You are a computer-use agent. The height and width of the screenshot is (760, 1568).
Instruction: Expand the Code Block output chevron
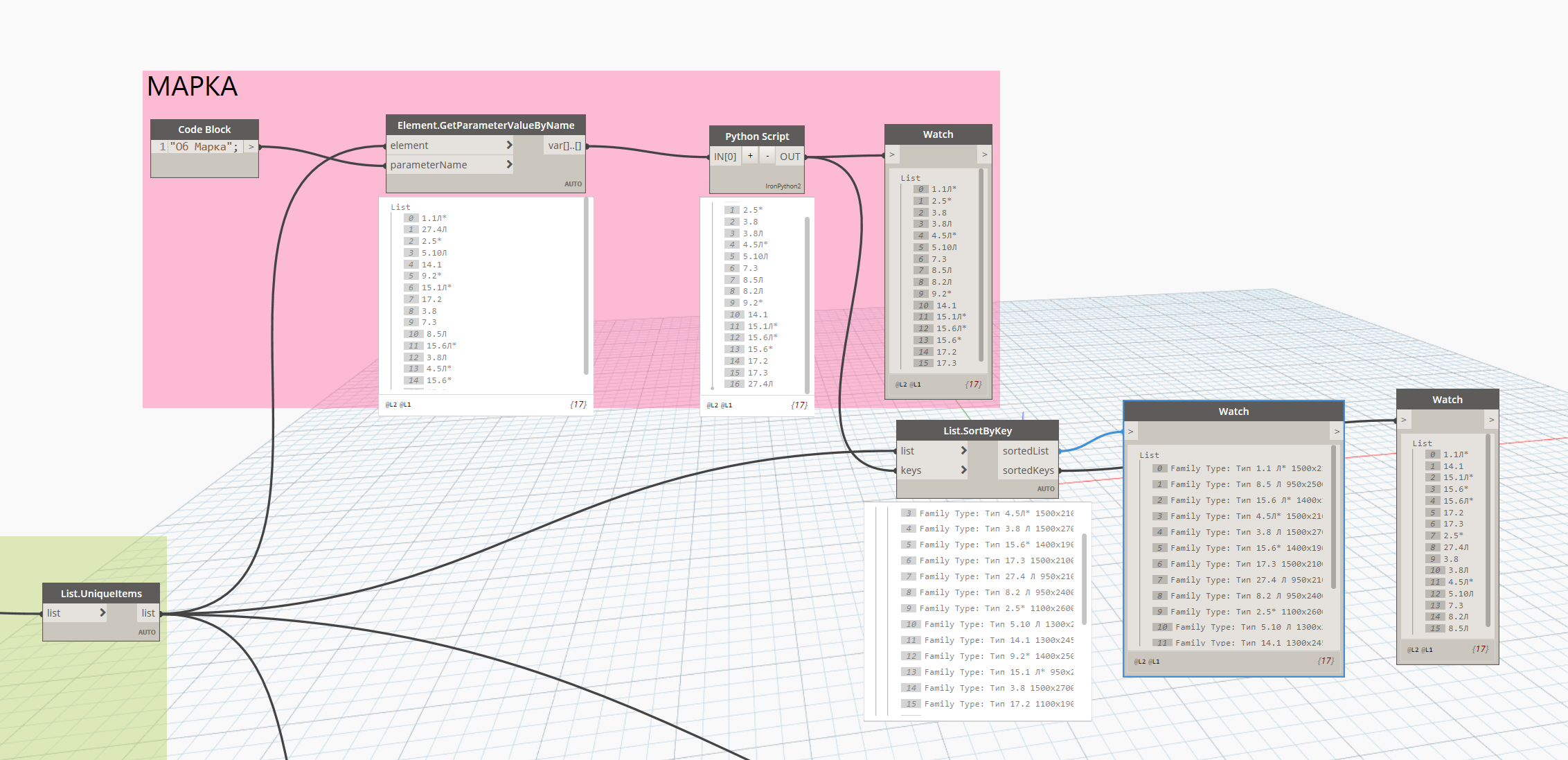(x=251, y=146)
